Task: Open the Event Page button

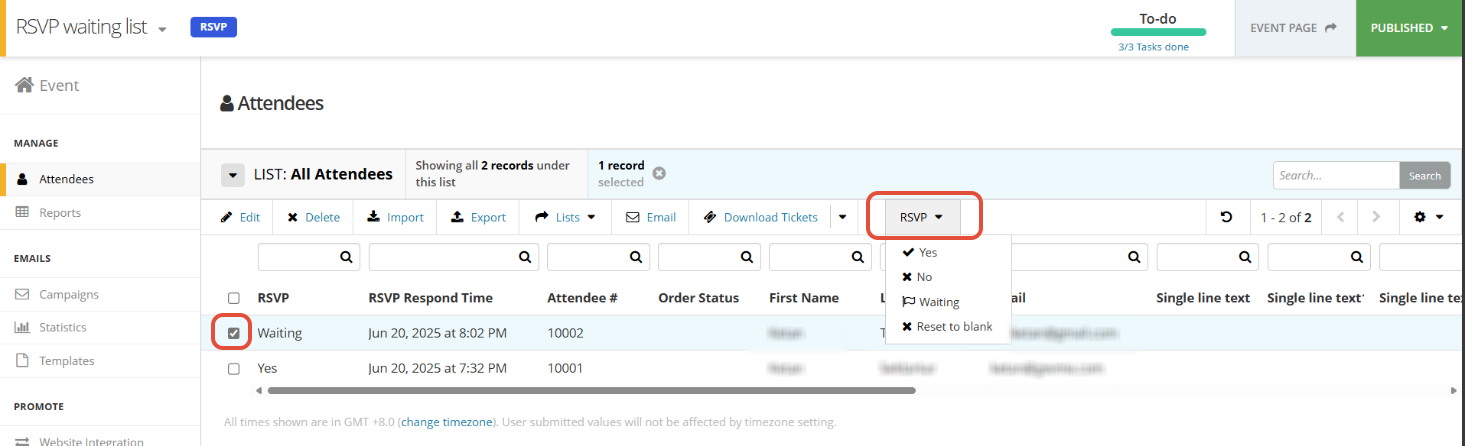Action: [1294, 28]
